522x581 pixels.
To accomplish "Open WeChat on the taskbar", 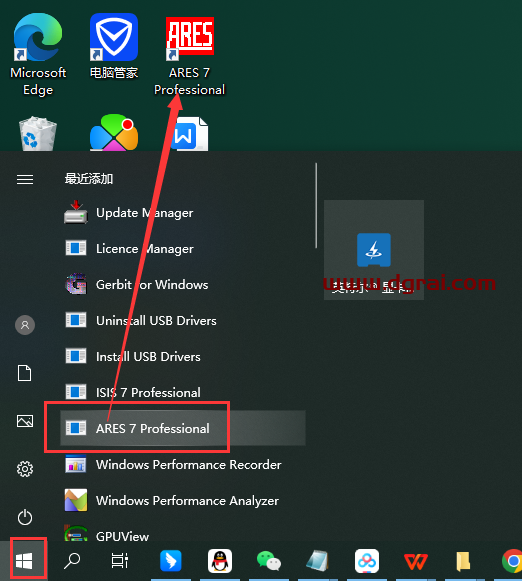I will coord(269,561).
